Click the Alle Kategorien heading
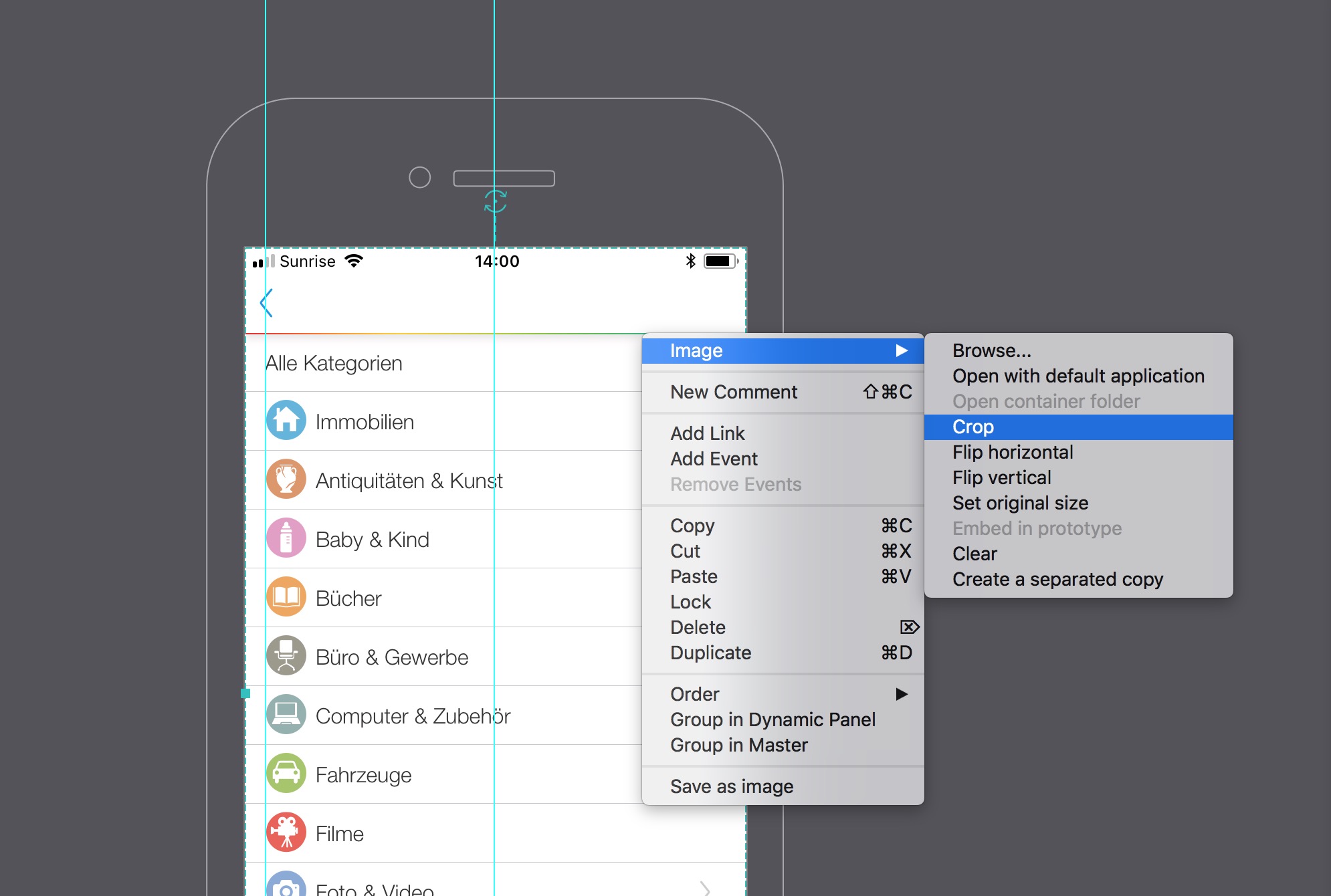 (x=334, y=363)
